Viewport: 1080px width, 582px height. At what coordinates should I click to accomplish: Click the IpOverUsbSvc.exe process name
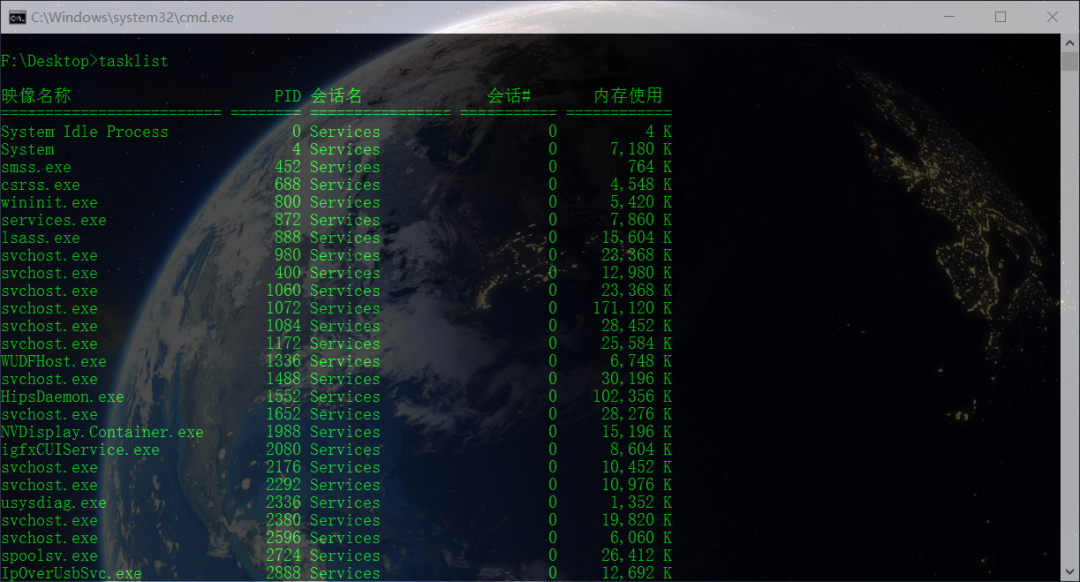pyautogui.click(x=72, y=574)
